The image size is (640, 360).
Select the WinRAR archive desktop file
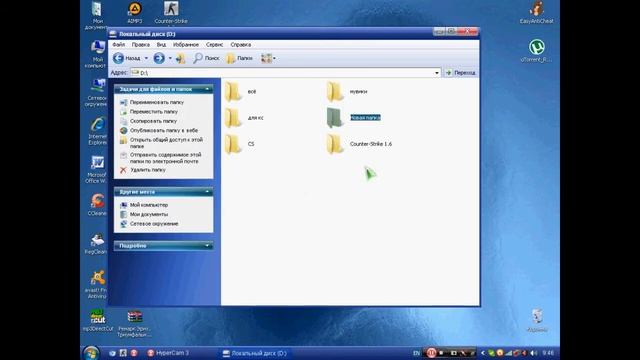134,323
